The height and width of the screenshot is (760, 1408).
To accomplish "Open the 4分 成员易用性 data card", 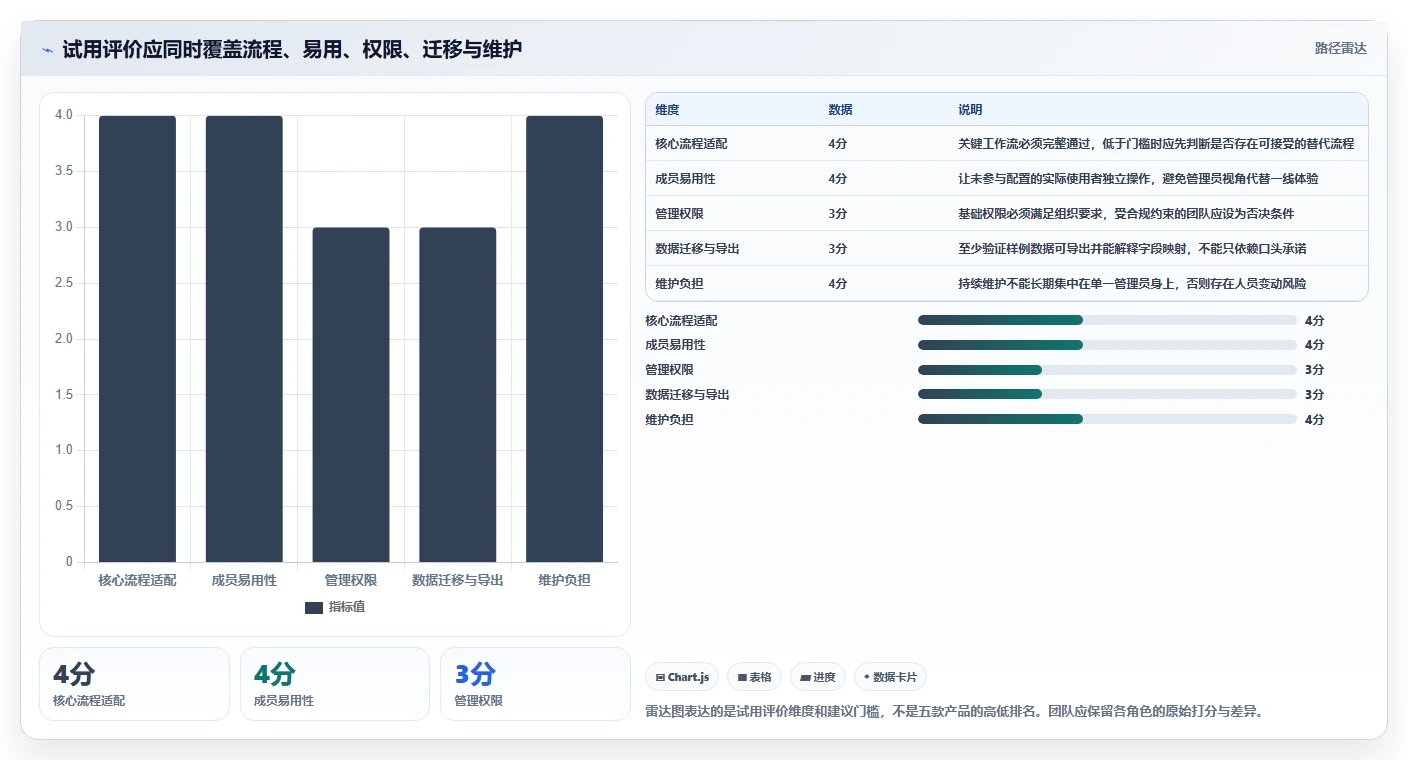I will 335,684.
